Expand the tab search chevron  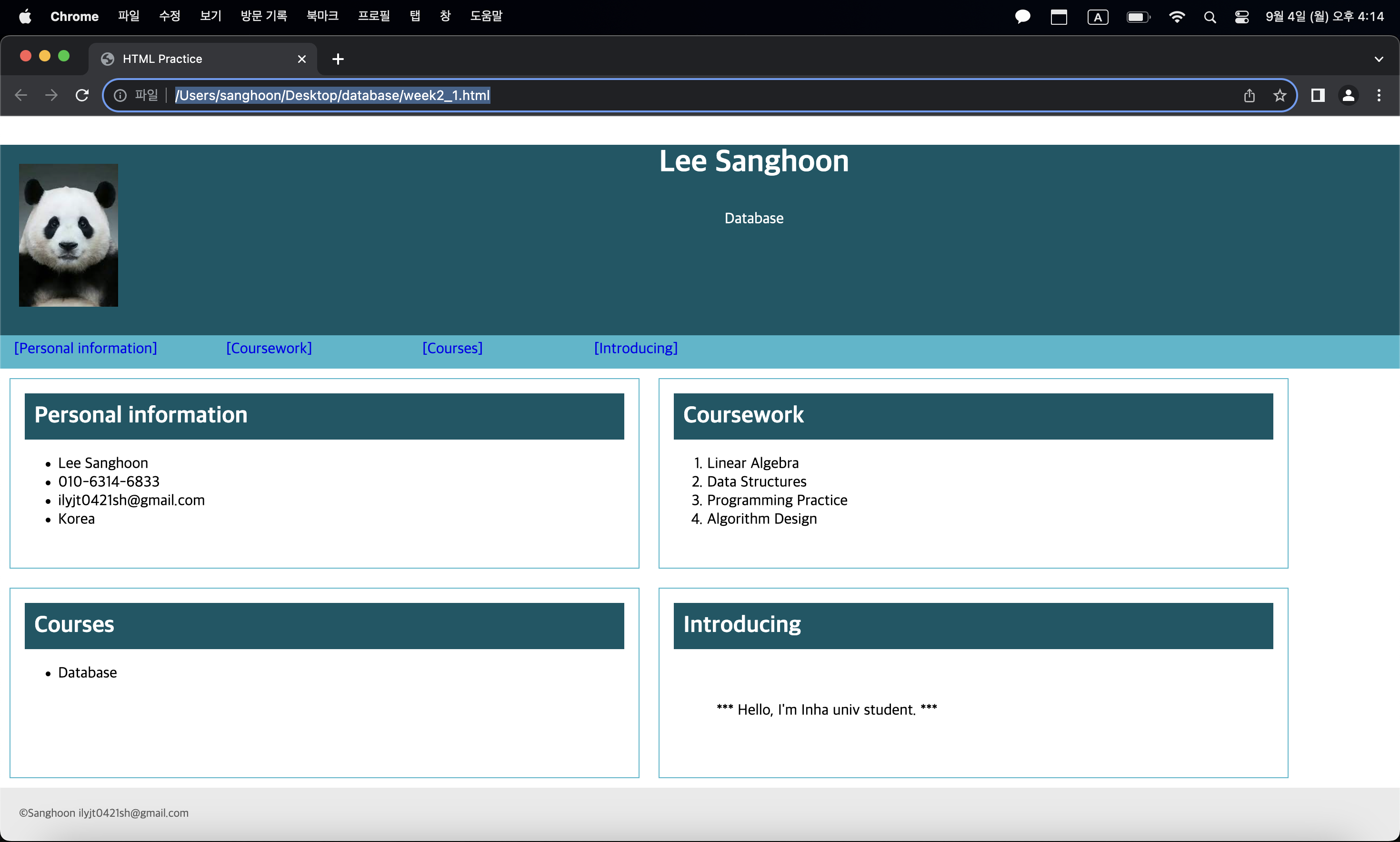click(1379, 59)
